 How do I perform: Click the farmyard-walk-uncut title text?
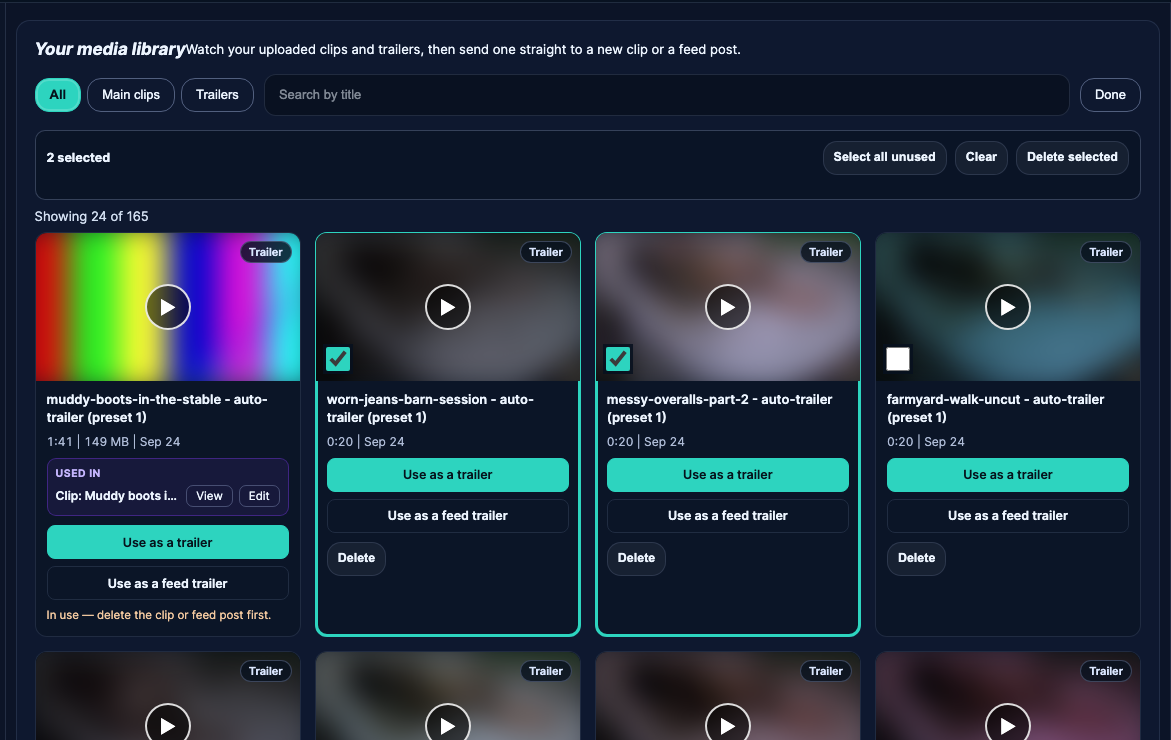tap(995, 408)
